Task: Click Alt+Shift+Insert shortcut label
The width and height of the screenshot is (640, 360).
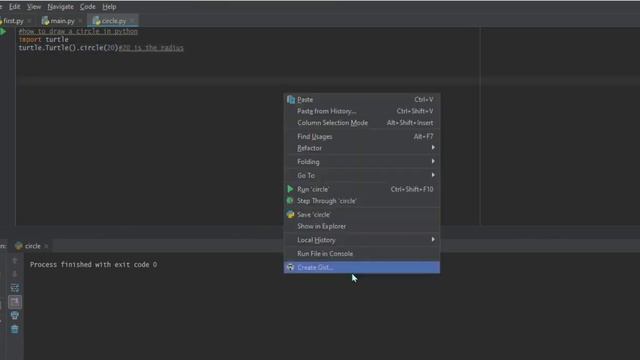Action: 410,123
